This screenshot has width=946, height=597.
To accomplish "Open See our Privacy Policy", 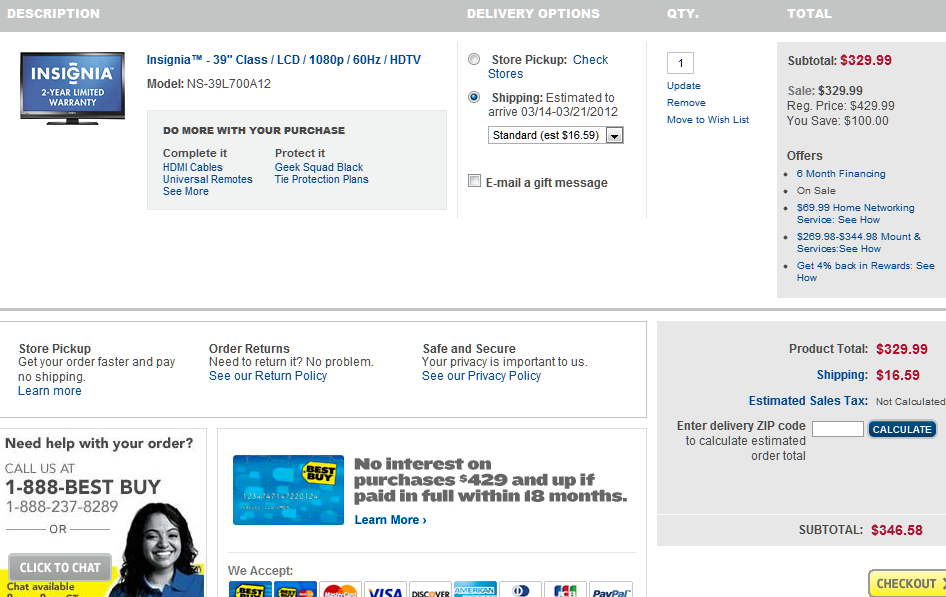I will 481,376.
